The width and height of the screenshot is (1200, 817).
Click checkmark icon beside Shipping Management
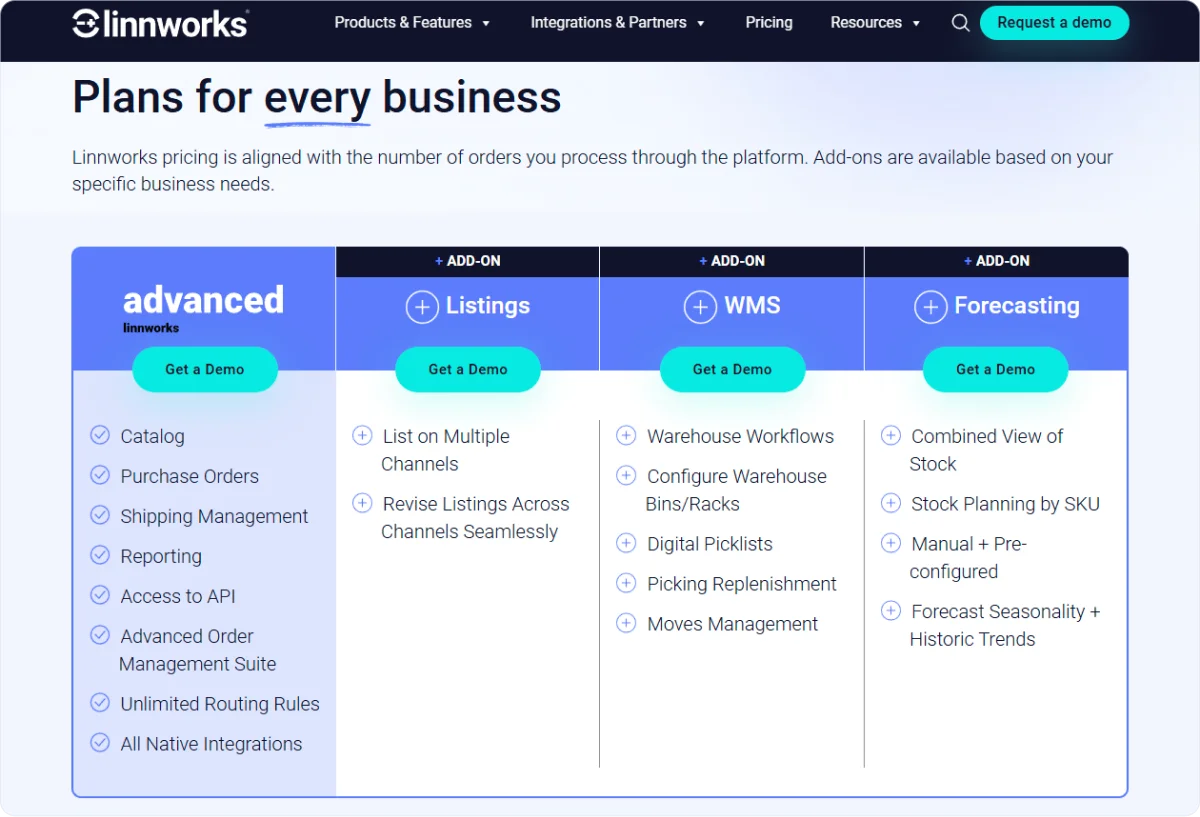pos(100,515)
